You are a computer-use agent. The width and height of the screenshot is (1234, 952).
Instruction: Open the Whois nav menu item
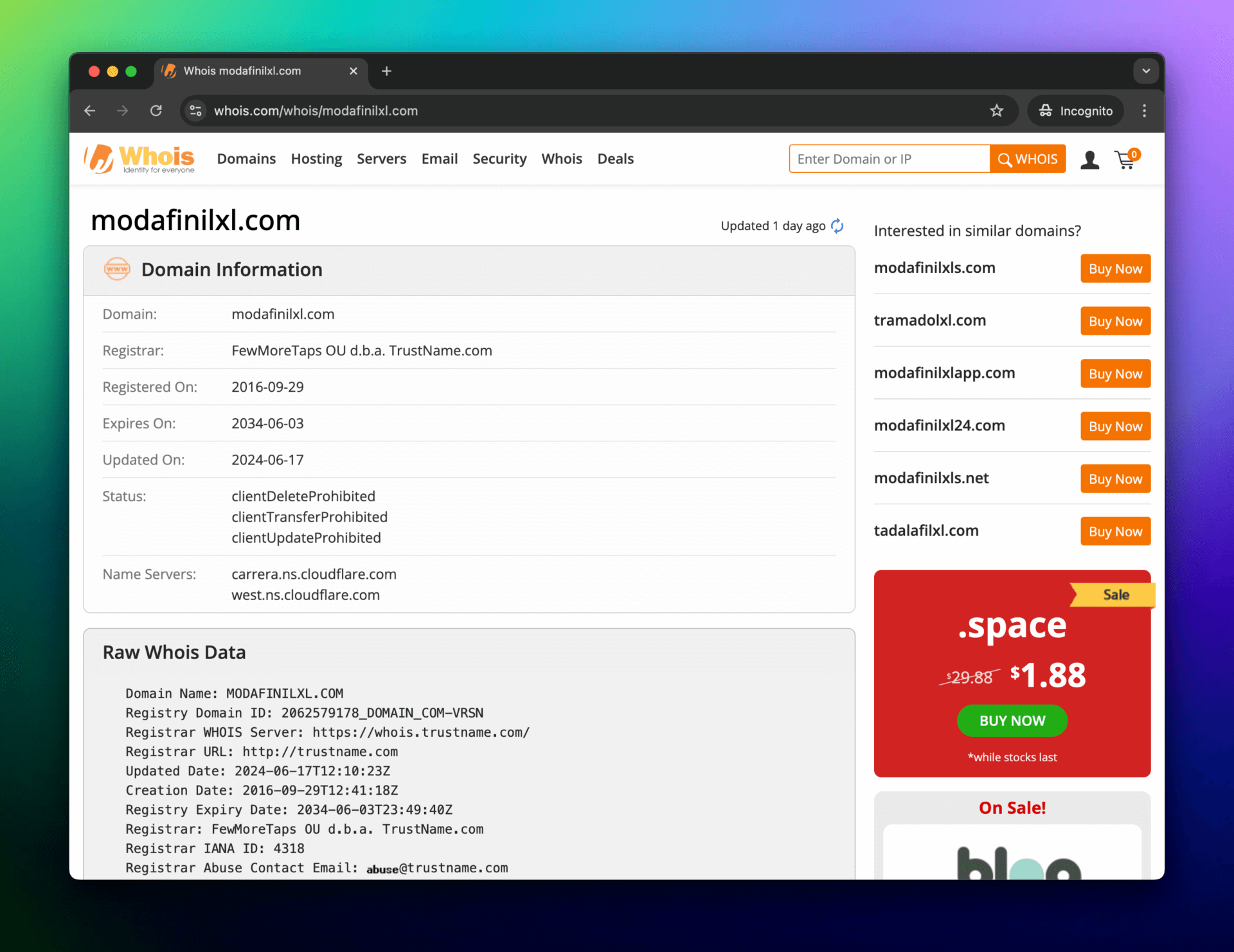pyautogui.click(x=562, y=159)
